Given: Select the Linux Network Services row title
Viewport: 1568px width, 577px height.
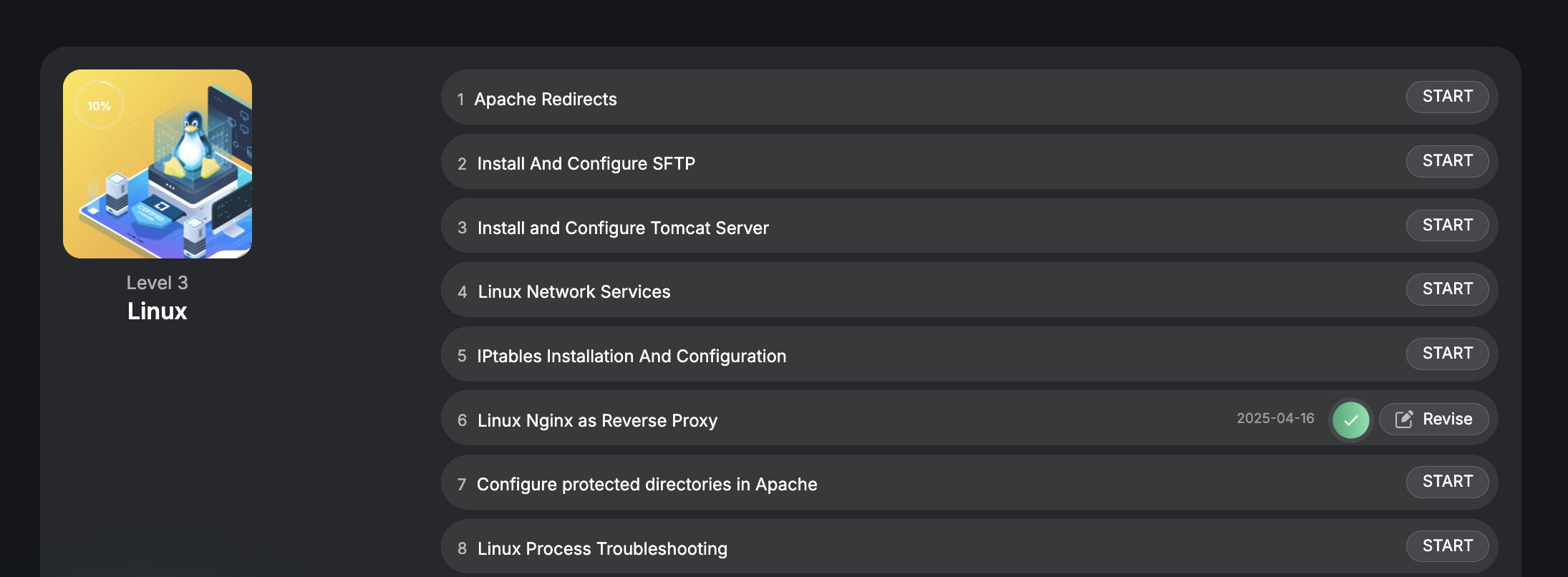Looking at the screenshot, I should click(x=574, y=292).
